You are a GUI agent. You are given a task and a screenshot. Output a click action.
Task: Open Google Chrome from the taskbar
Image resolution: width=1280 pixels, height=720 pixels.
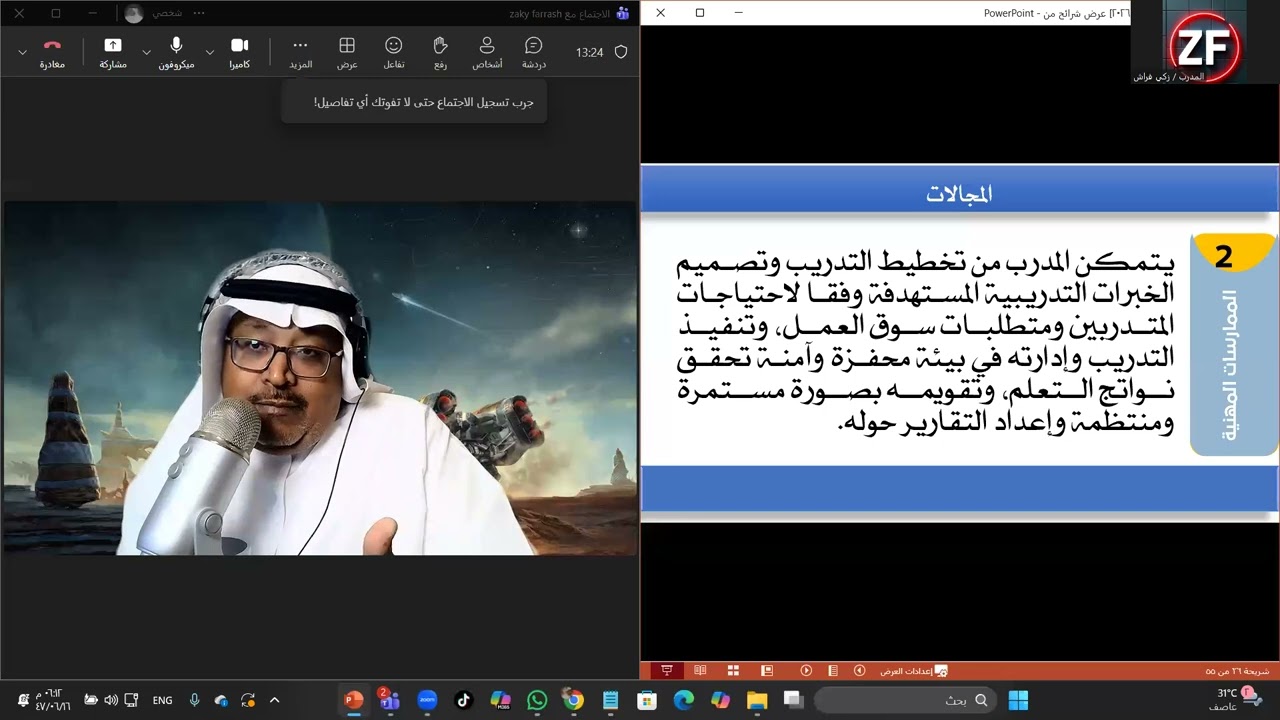pyautogui.click(x=573, y=700)
